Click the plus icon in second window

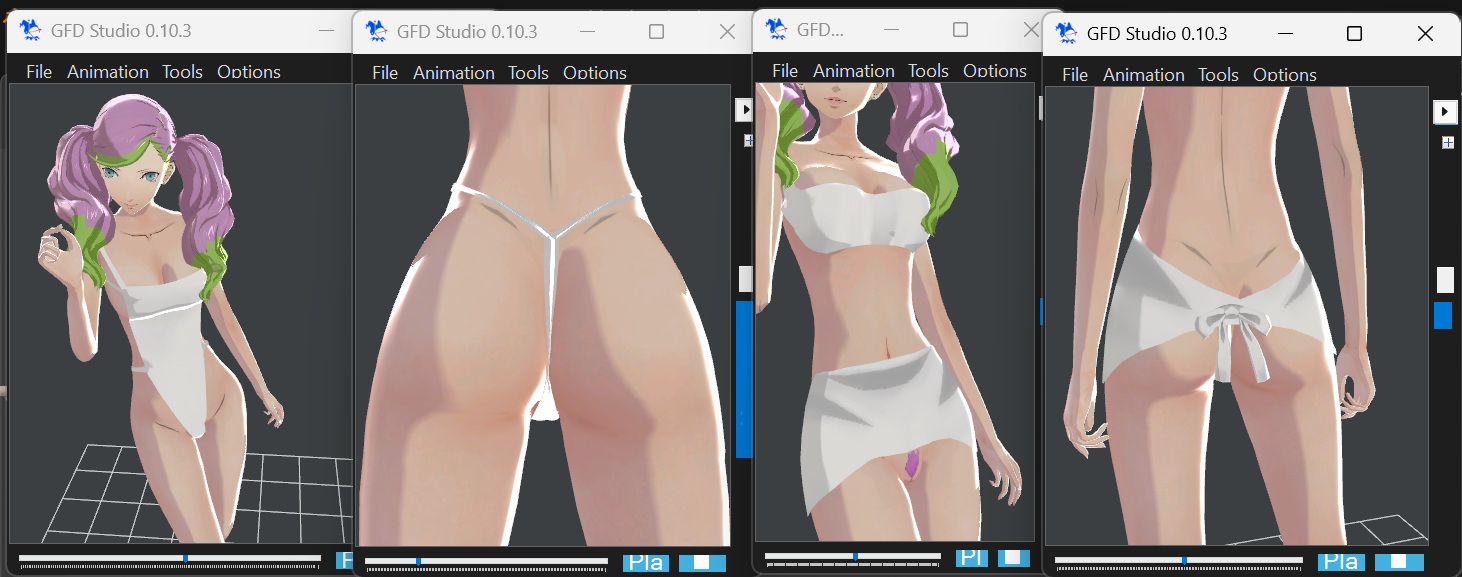(x=748, y=141)
